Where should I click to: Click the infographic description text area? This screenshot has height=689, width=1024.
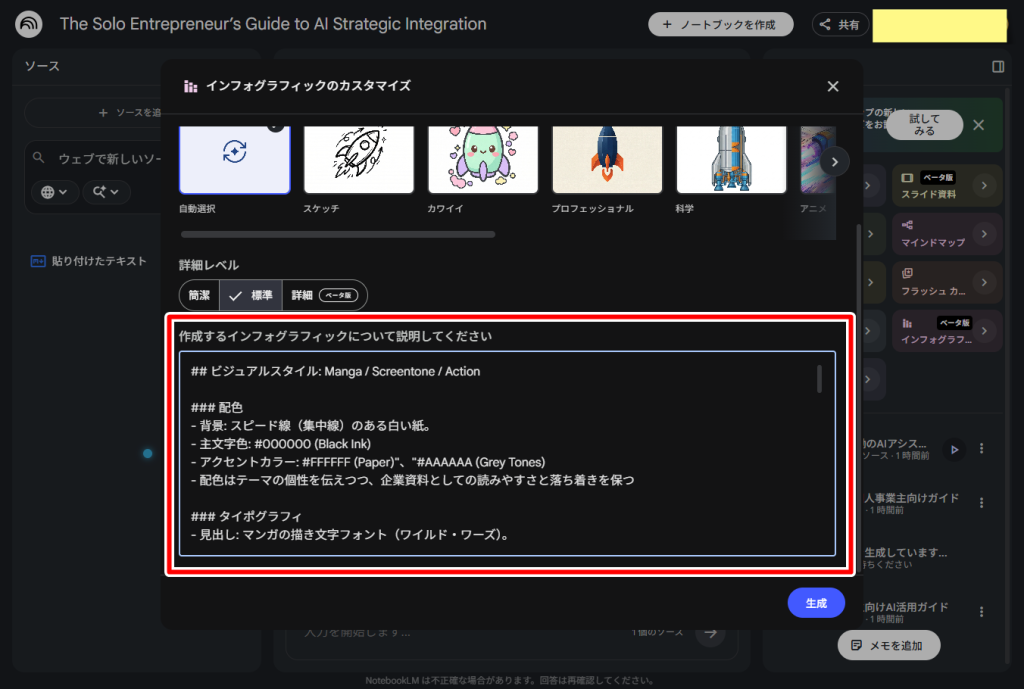507,454
